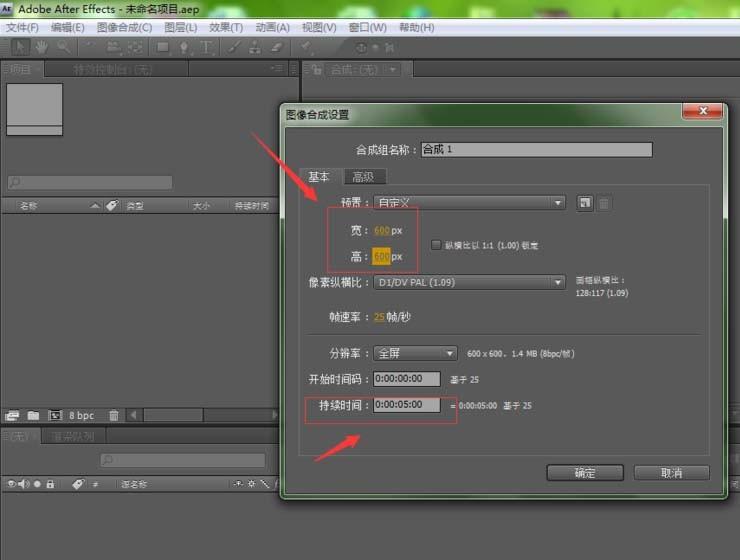Click the new composition icon near 8 bpc
The width and height of the screenshot is (740, 560).
(55, 415)
